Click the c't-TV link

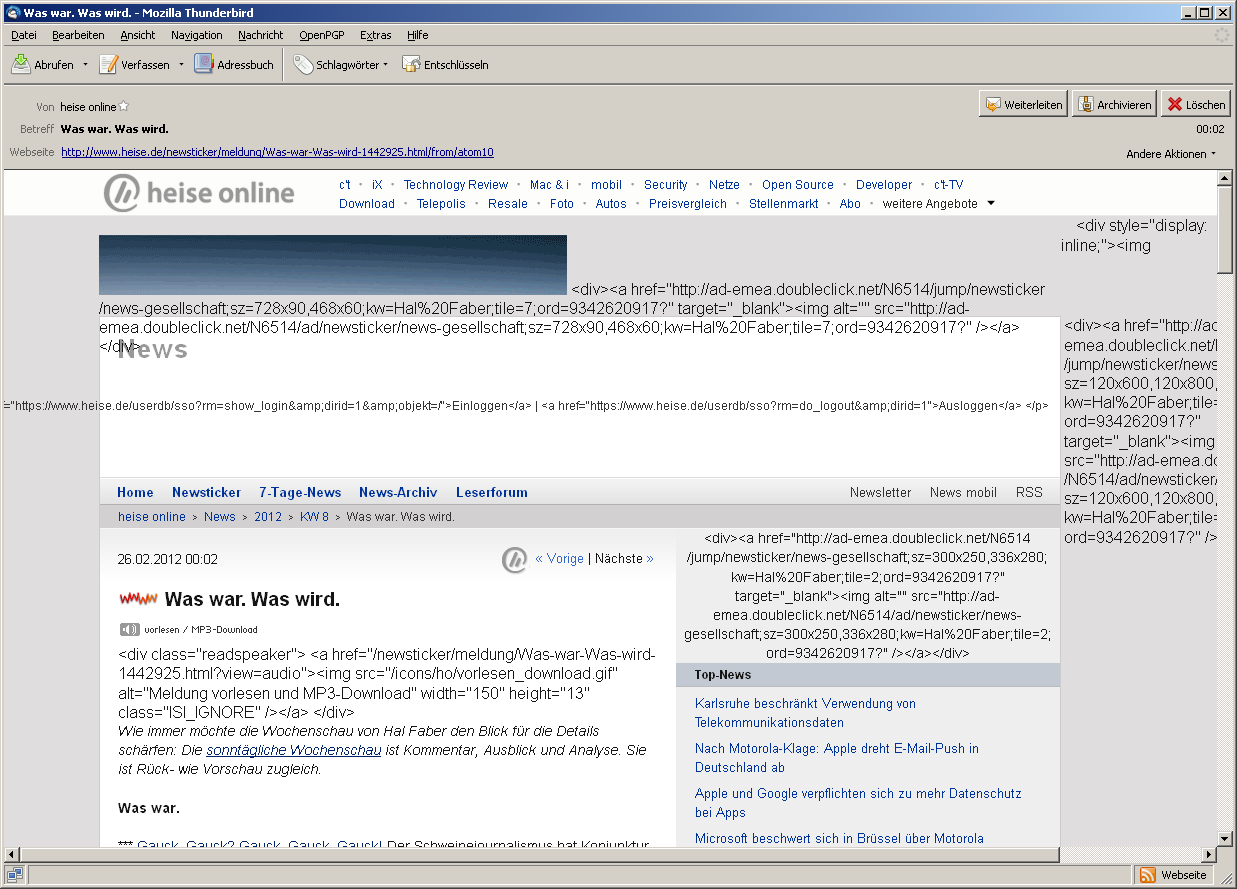pyautogui.click(x=949, y=184)
